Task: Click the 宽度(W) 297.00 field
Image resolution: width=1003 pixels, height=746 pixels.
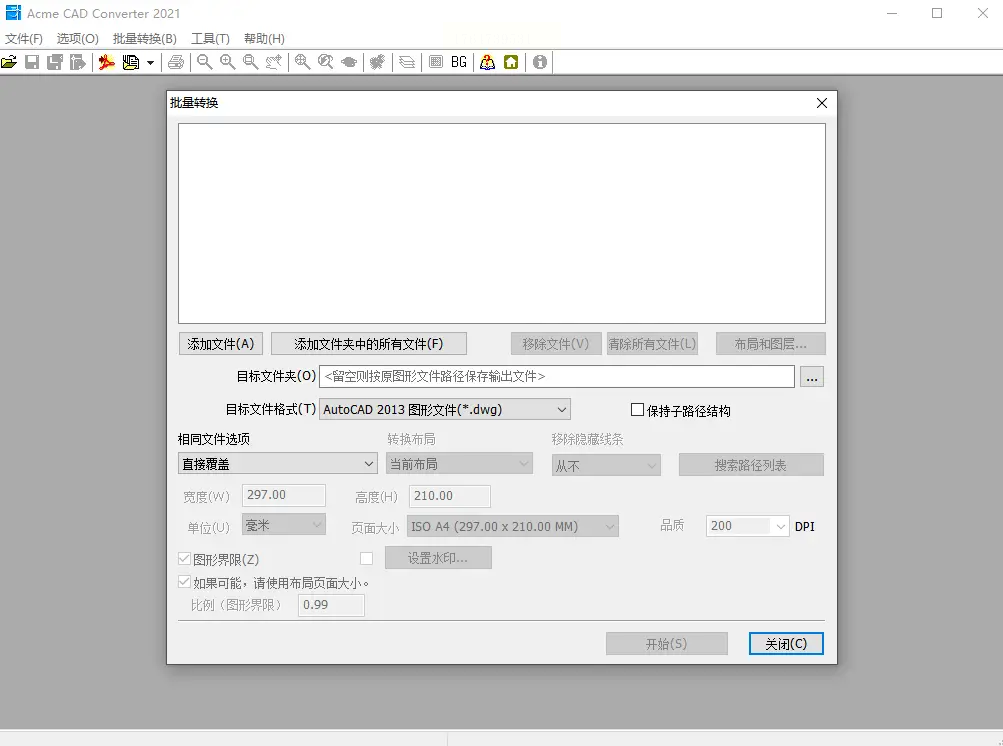Action: coord(284,495)
